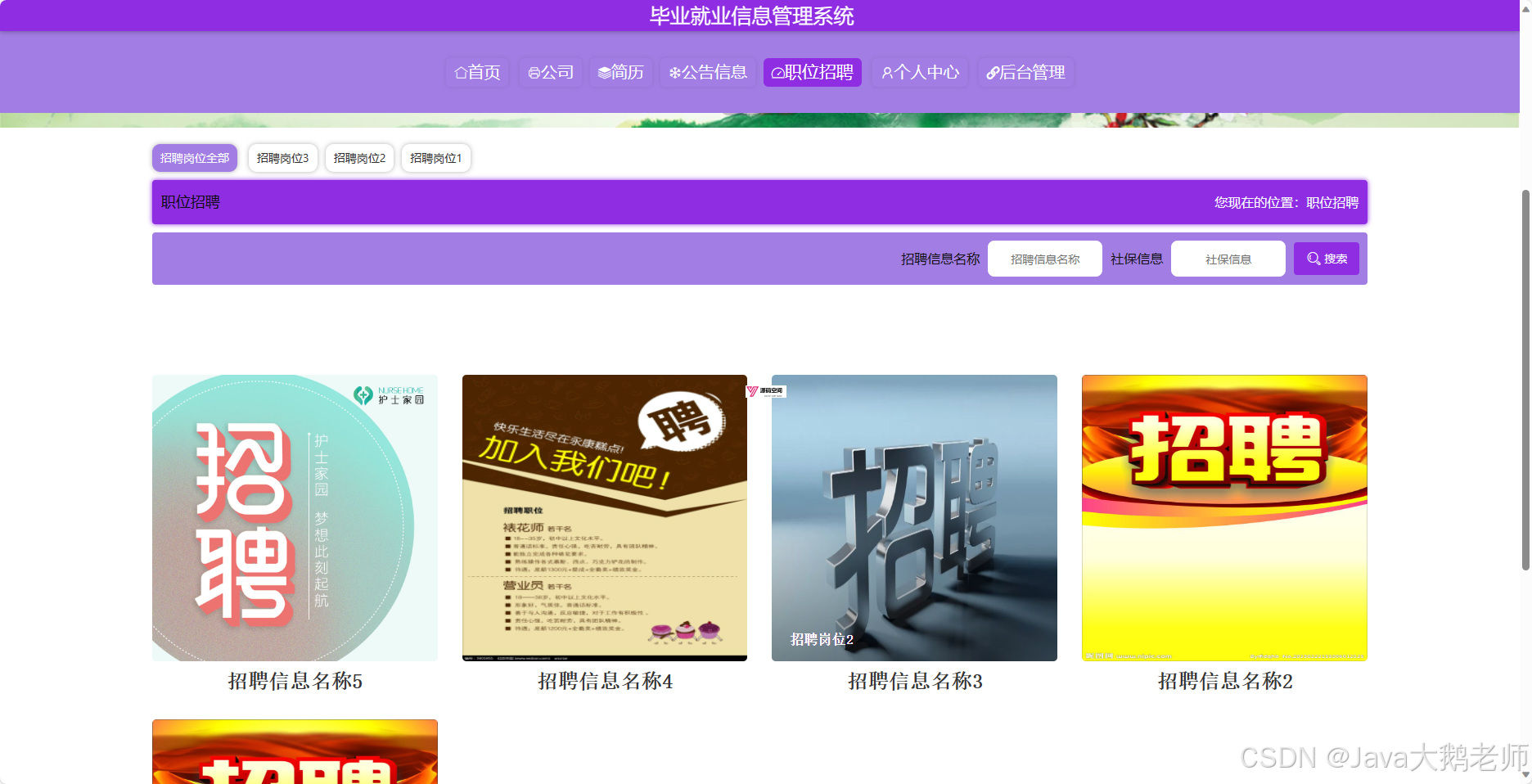
Task: Click the title 招聘信息名称3
Action: tap(915, 681)
